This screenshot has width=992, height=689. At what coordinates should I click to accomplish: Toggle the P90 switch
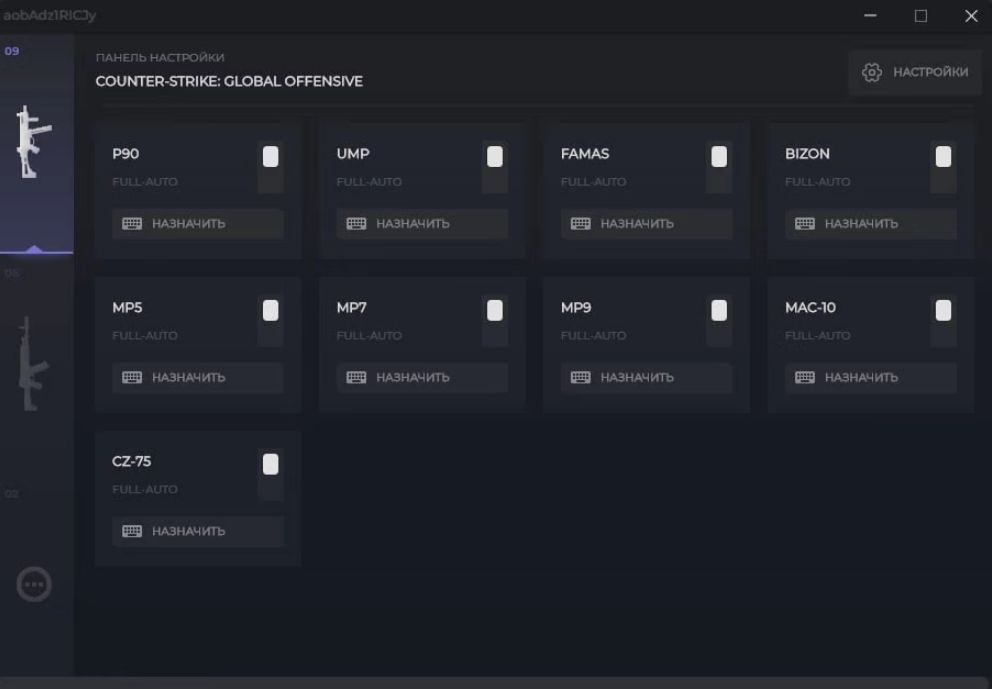(x=270, y=167)
